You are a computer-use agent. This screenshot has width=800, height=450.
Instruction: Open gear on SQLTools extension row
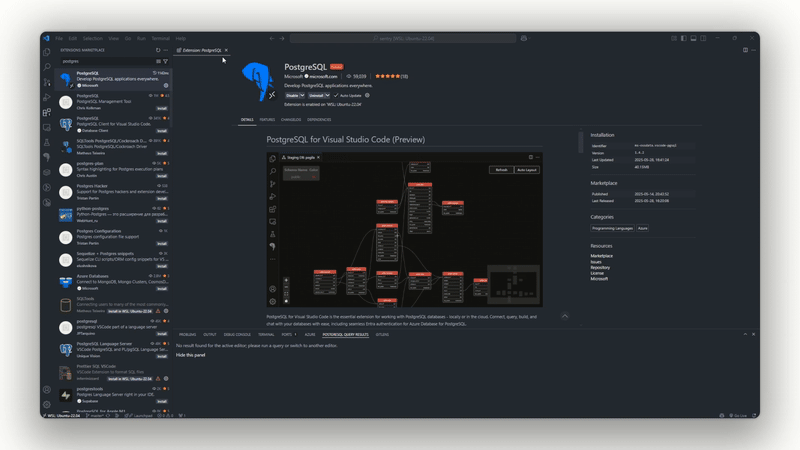166,311
